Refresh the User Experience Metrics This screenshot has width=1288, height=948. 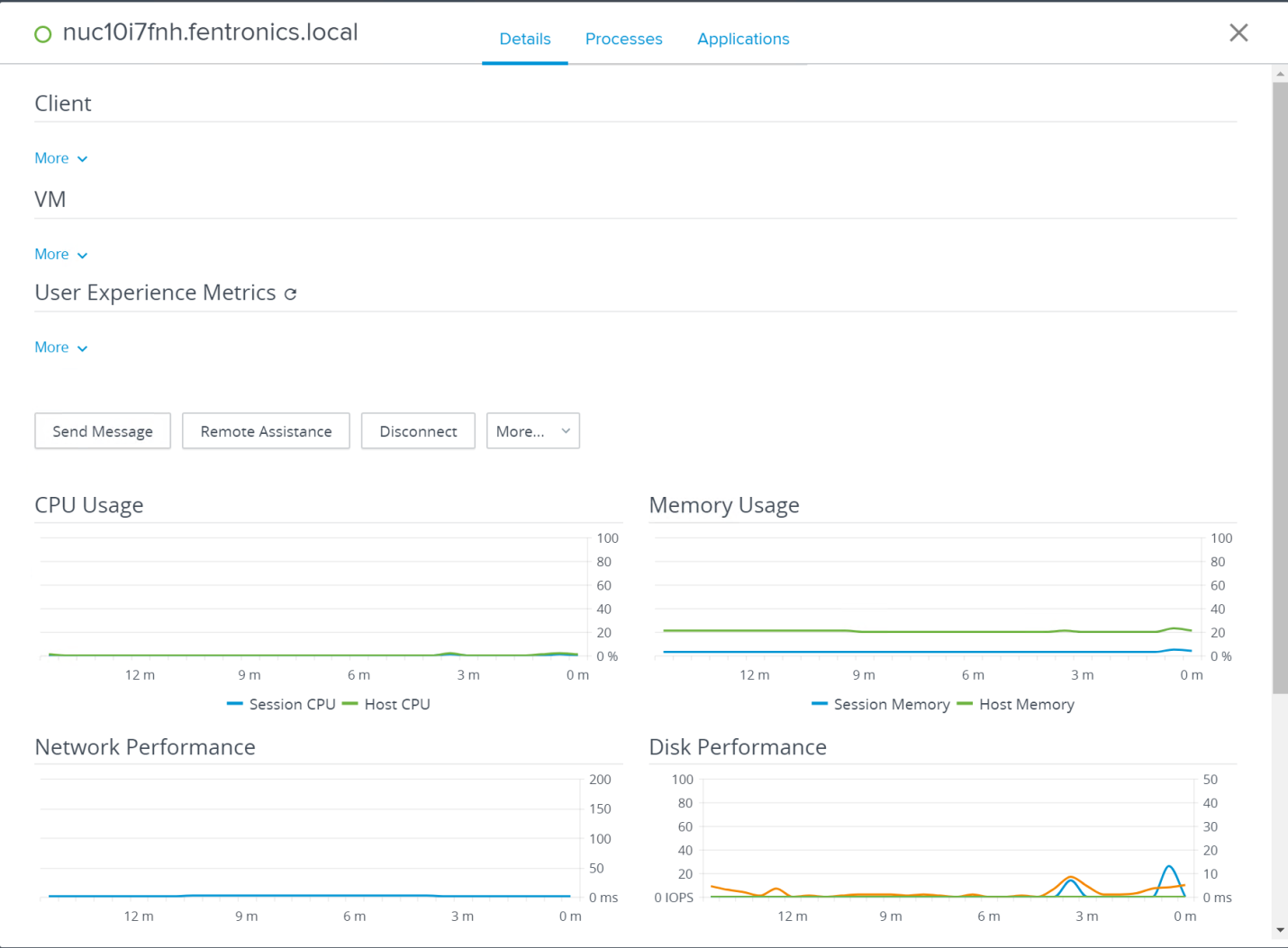290,293
